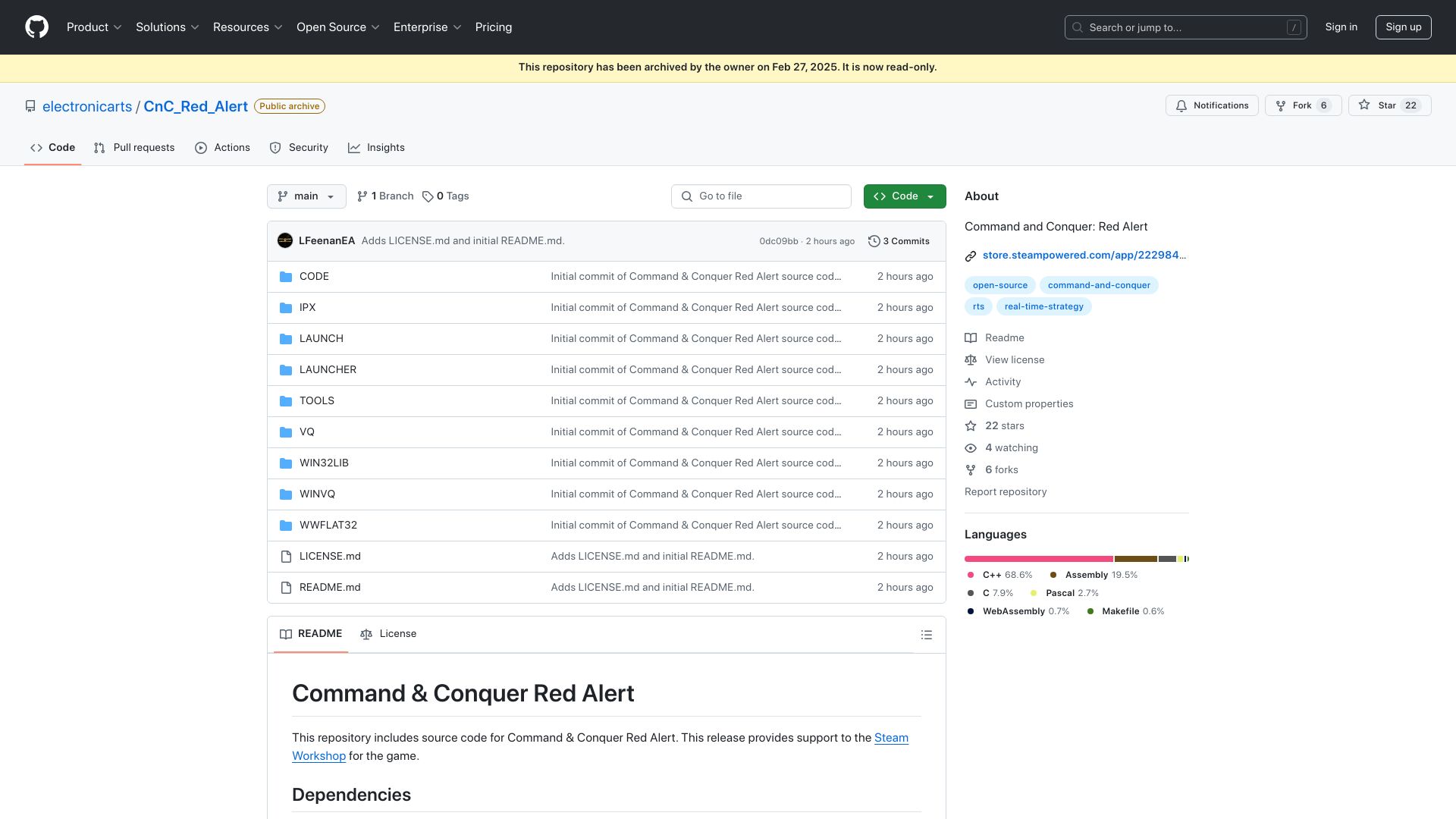Expand the Resources menu

(x=248, y=27)
